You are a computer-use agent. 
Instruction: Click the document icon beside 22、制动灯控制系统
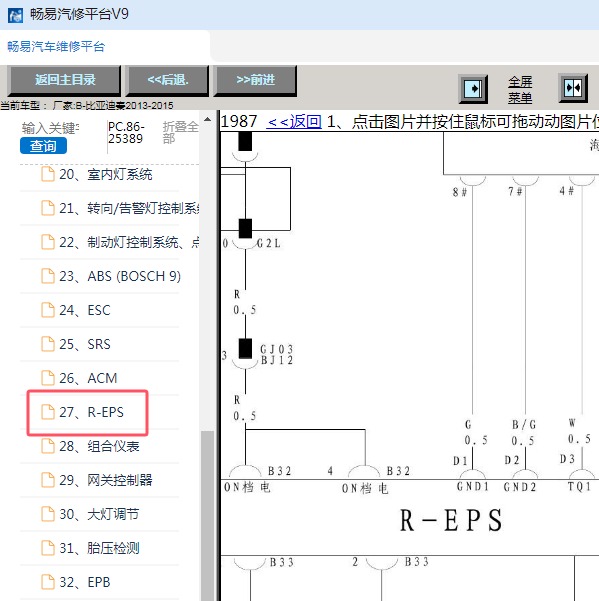(48, 242)
